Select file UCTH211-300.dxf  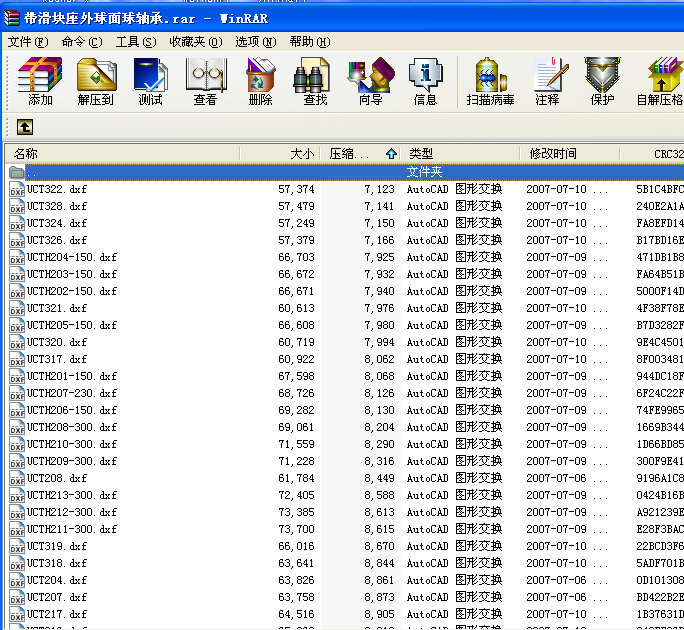(72, 530)
